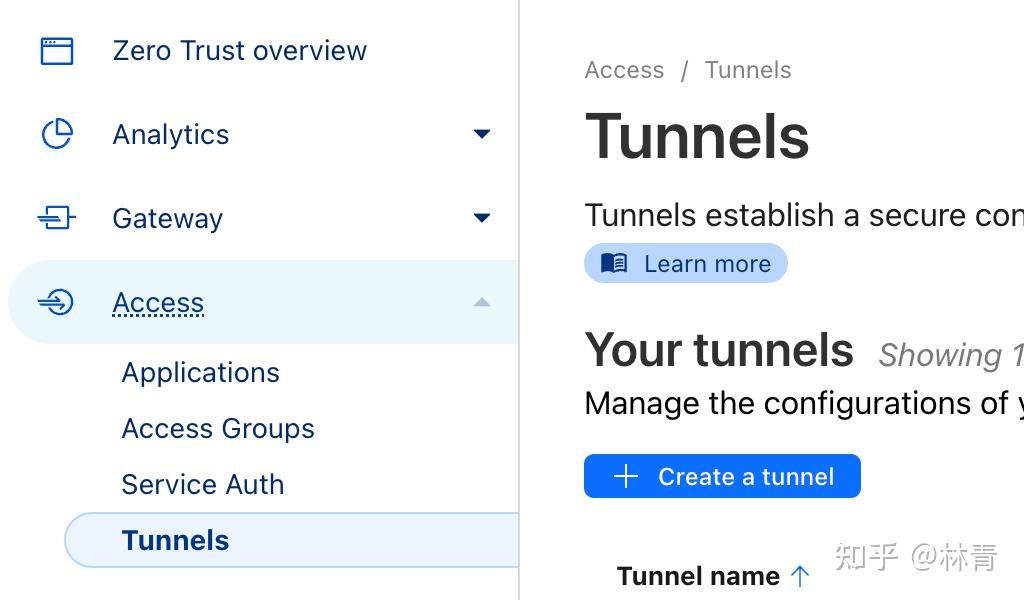Go to Access Groups

coord(218,429)
